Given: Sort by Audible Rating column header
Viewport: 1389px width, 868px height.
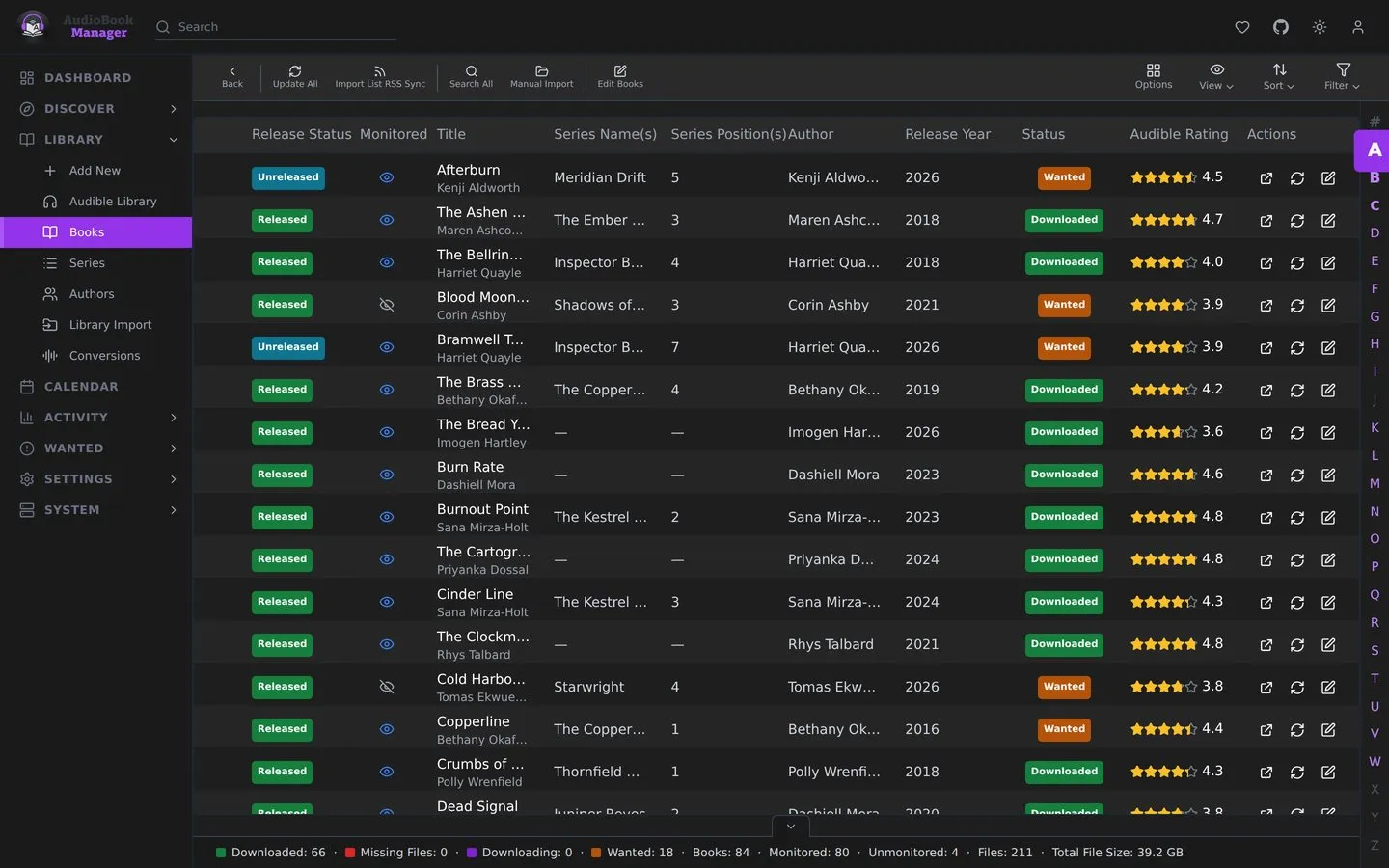Looking at the screenshot, I should pos(1179,134).
